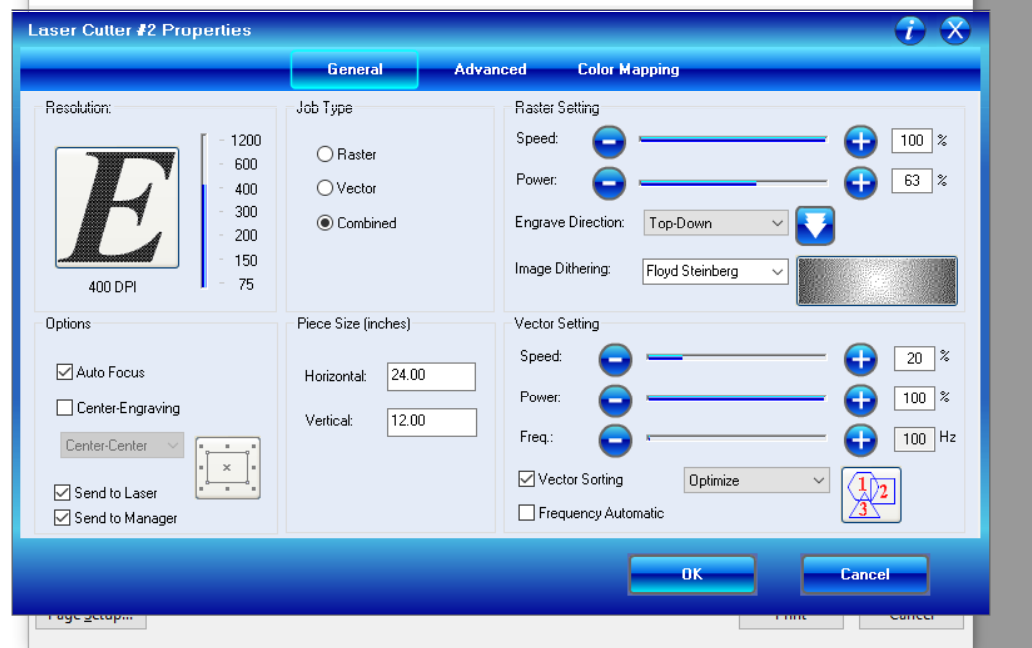The width and height of the screenshot is (1032, 648).
Task: Open the Optimize vector sorting dropdown
Action: pos(756,480)
